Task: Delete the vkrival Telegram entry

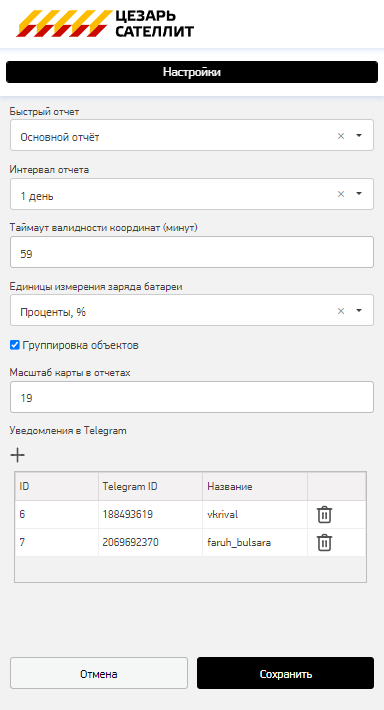Action: tap(324, 515)
